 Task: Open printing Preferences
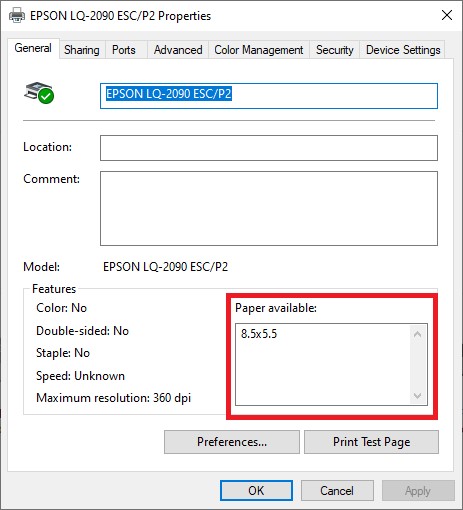click(x=232, y=442)
